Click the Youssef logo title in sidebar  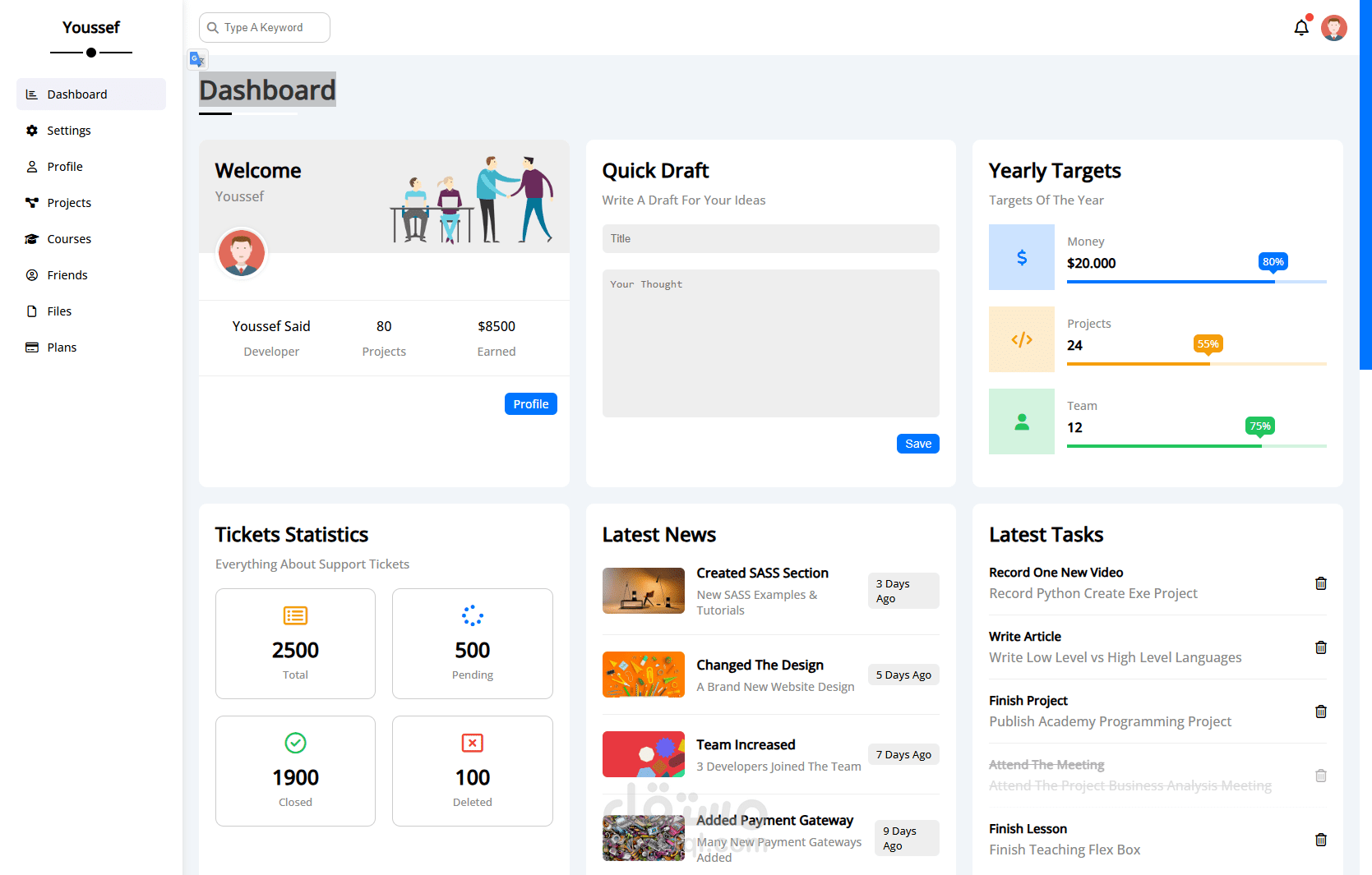pyautogui.click(x=91, y=28)
